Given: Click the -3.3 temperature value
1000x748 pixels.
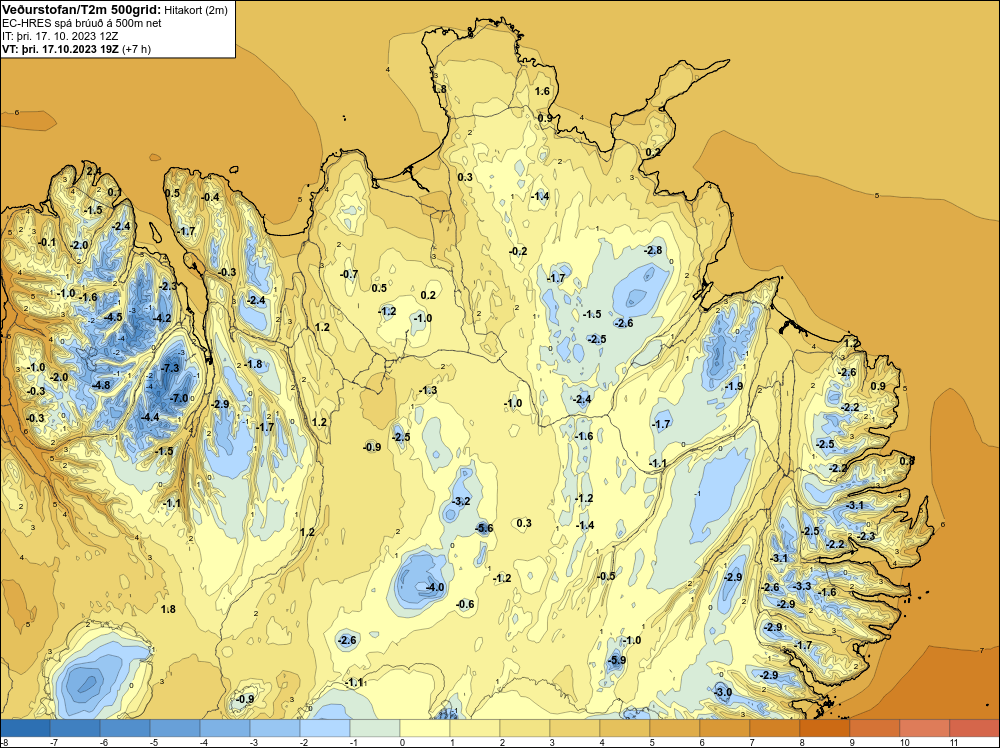Looking at the screenshot, I should click(x=802, y=586).
